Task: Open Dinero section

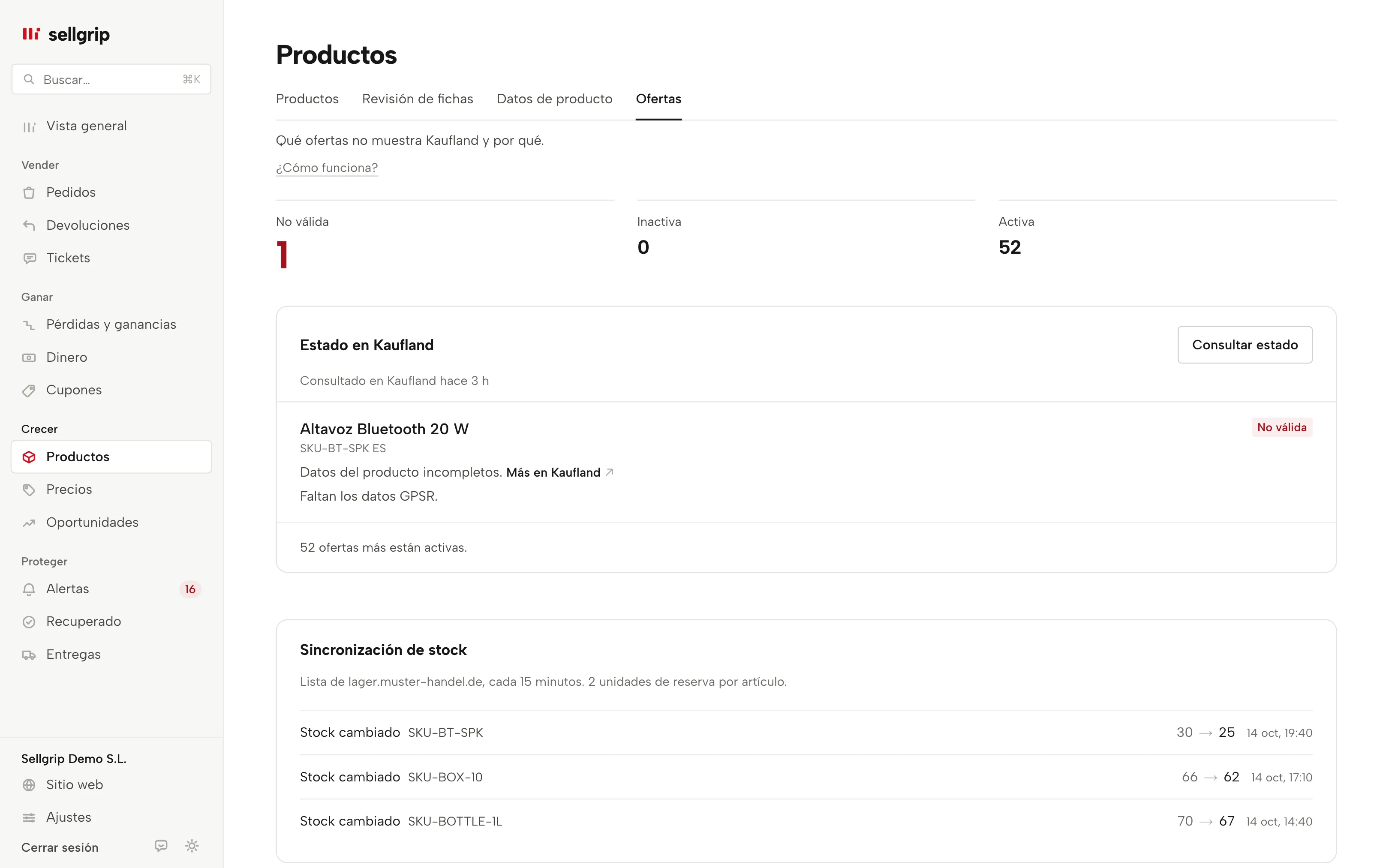Action: tap(111, 357)
